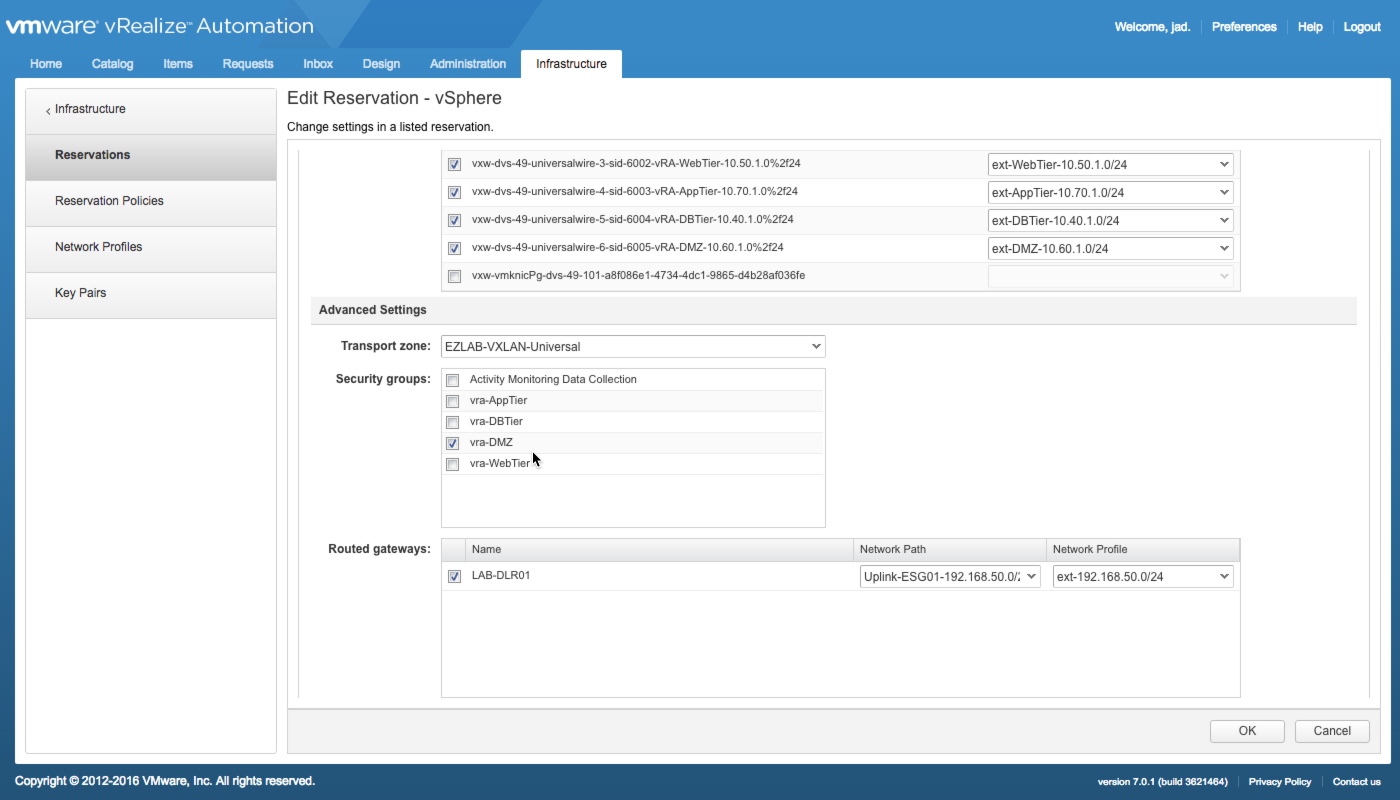Click the Edit Reservation - vSphere heading
1400x800 pixels.
pyautogui.click(x=394, y=99)
